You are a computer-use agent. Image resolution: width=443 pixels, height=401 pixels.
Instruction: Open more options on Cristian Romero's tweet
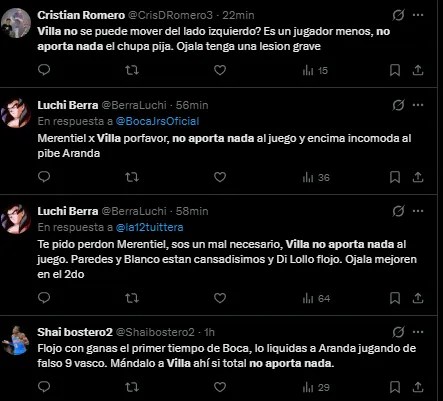tap(418, 15)
